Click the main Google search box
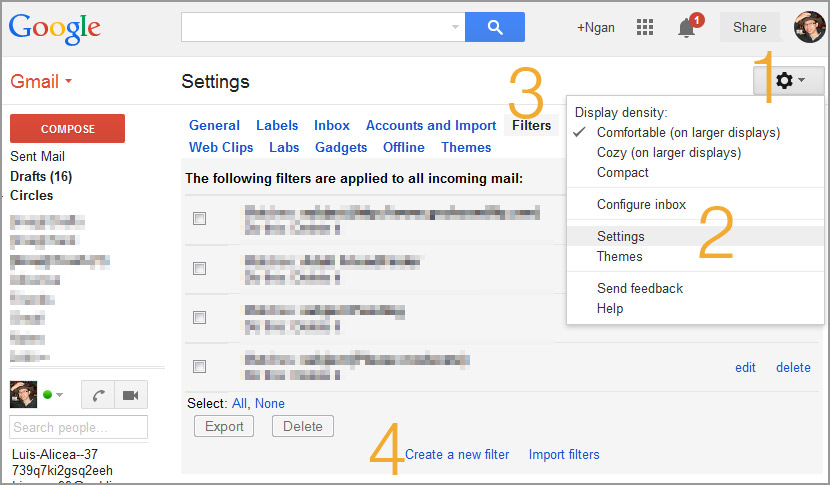This screenshot has width=830, height=485. (323, 27)
